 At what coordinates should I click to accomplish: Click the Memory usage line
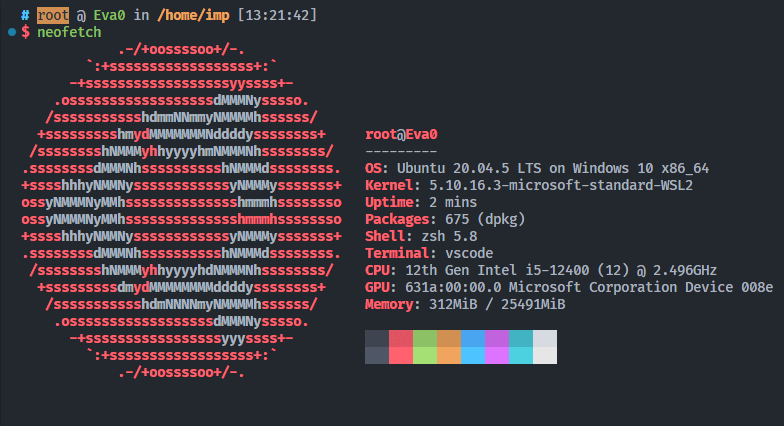pos(465,304)
